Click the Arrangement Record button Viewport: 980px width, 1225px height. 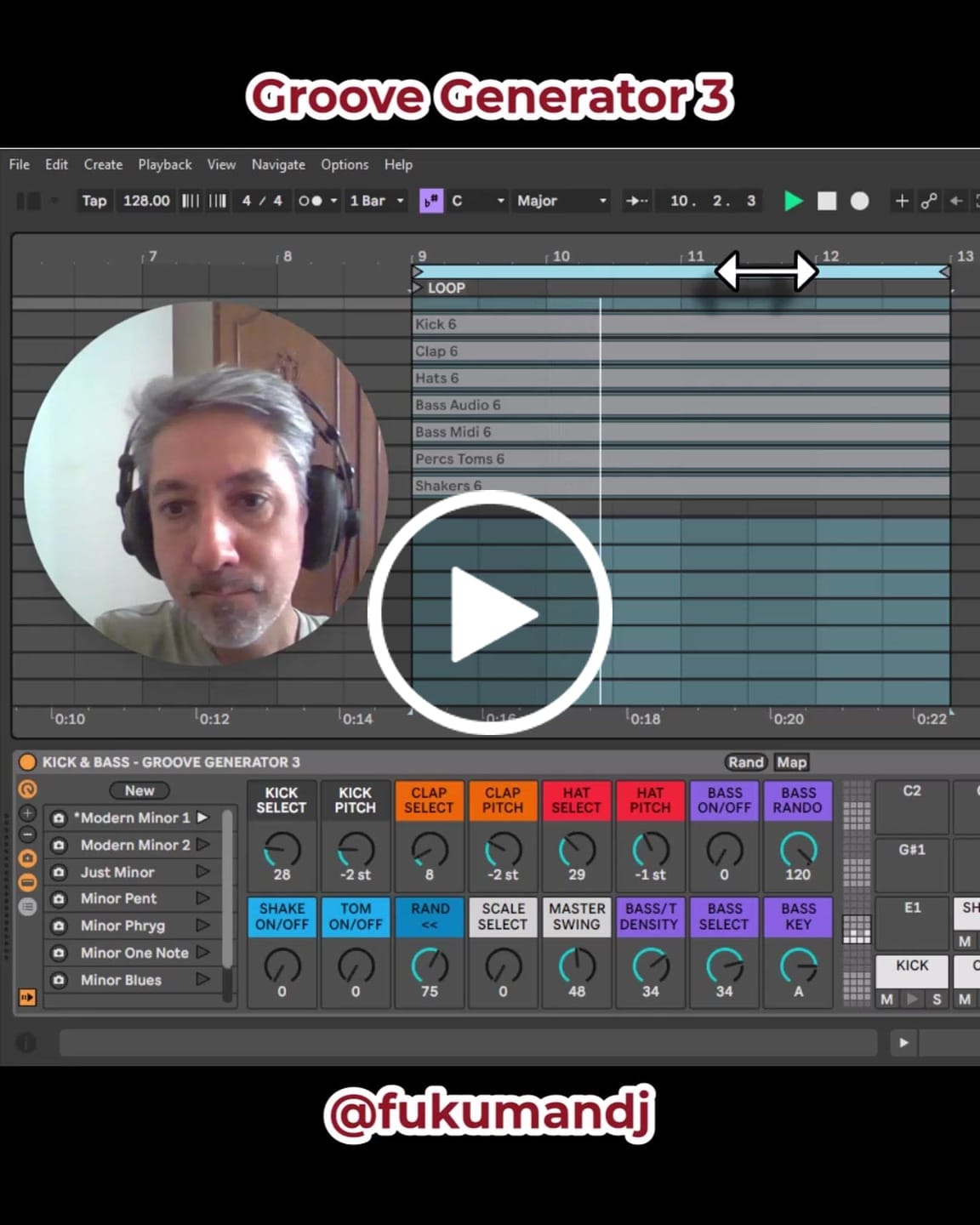(x=860, y=201)
